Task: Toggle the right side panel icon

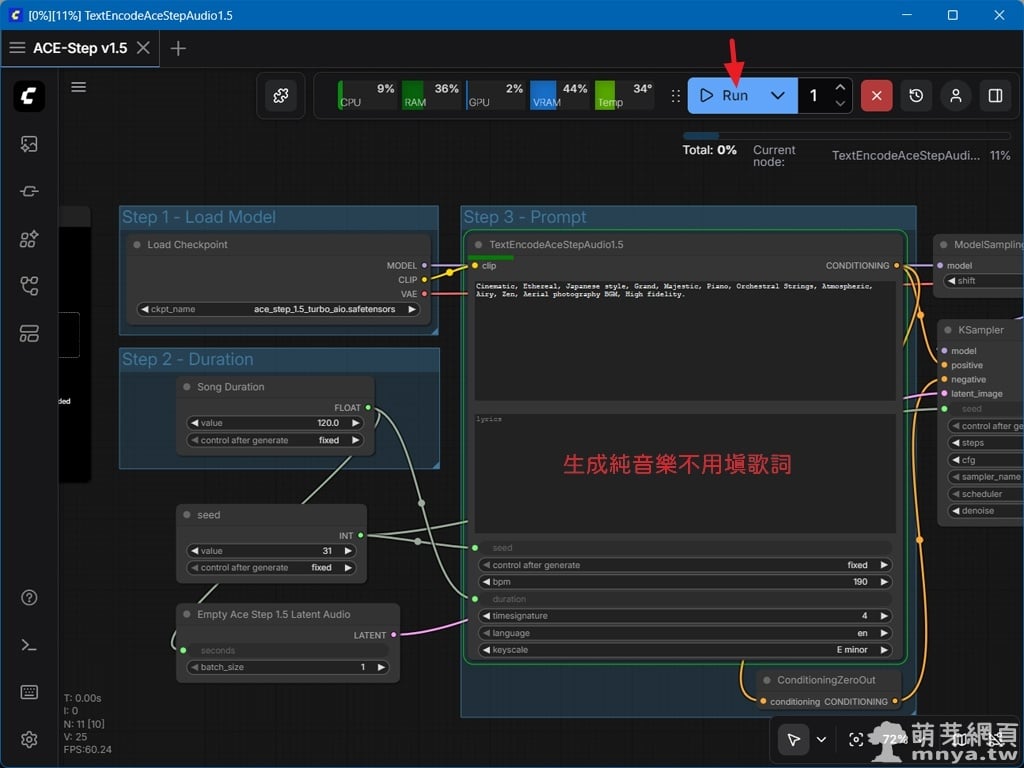Action: [995, 96]
